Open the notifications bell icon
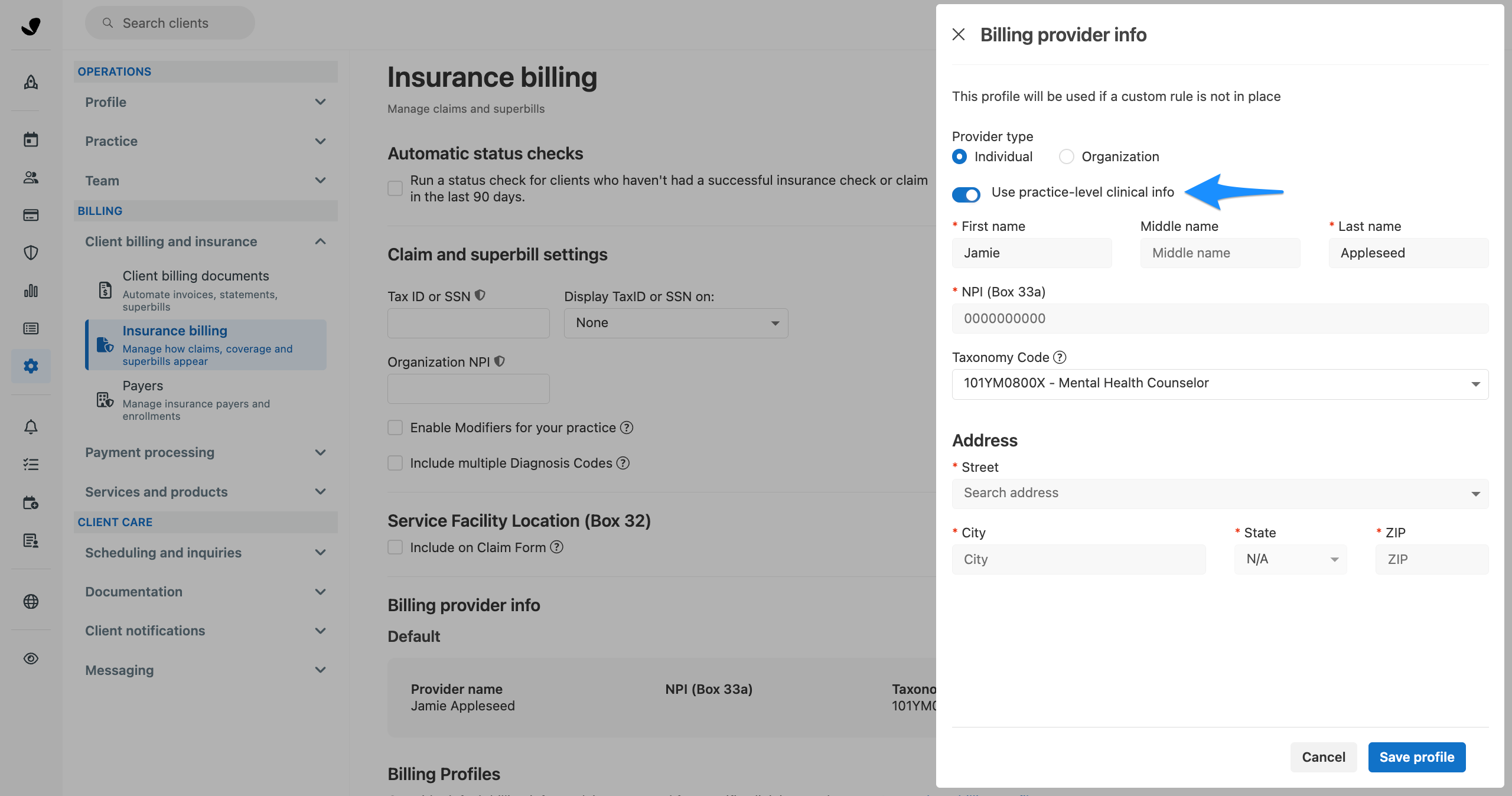The image size is (1512, 796). (31, 427)
